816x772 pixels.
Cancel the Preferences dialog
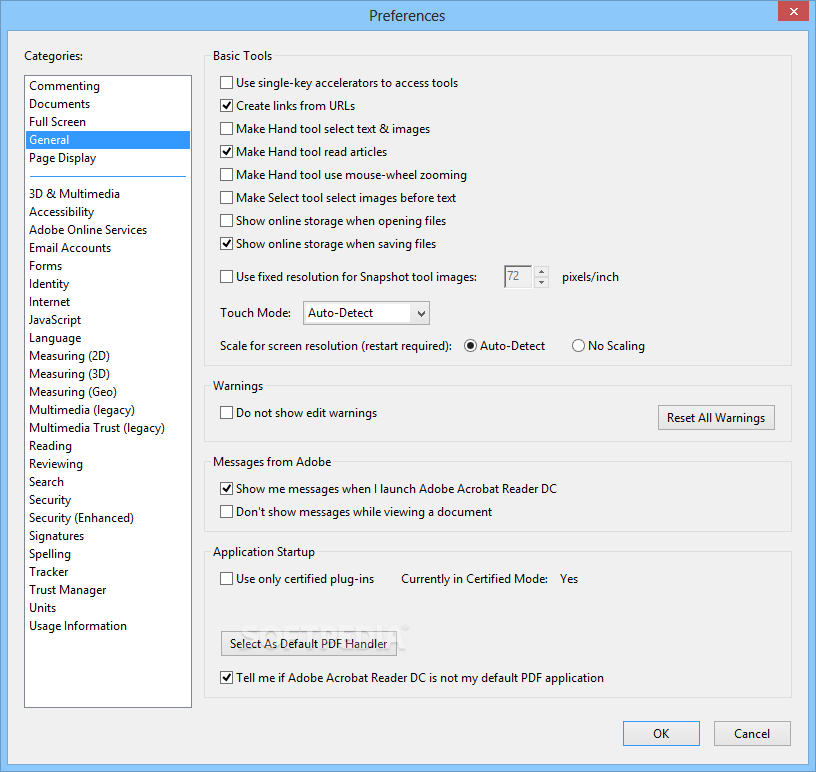coord(752,733)
